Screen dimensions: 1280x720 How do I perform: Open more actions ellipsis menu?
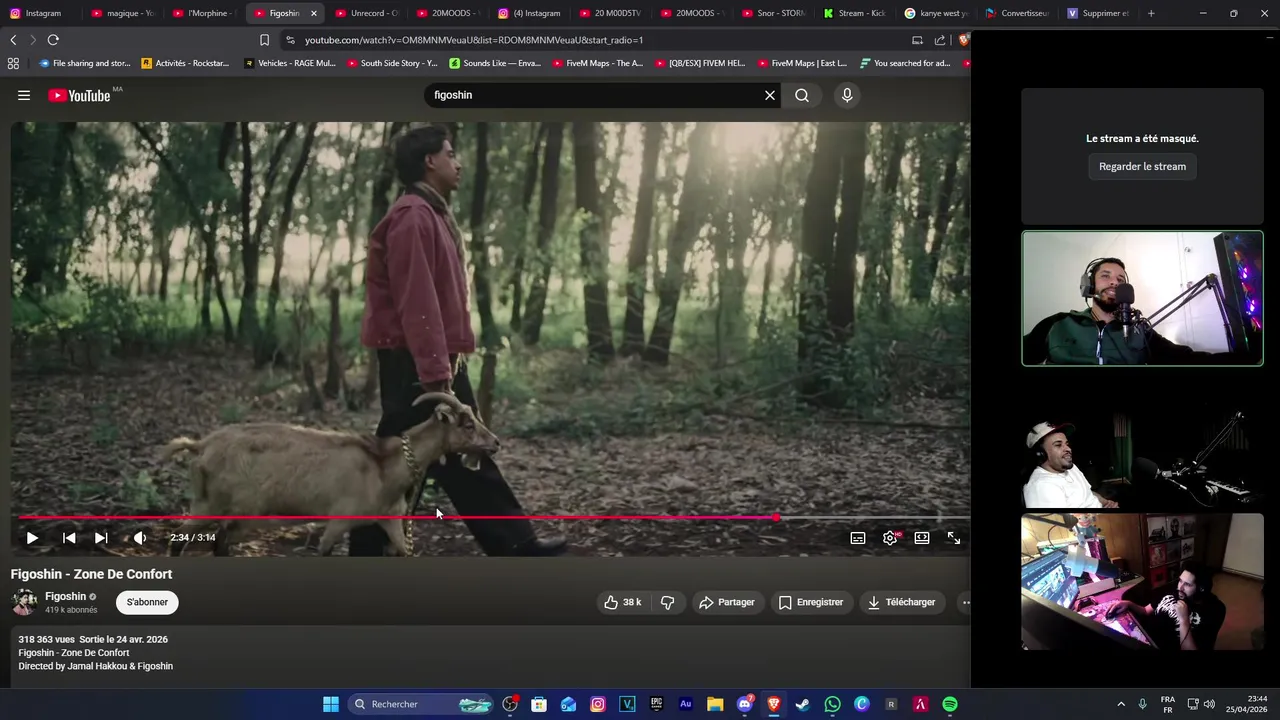[x=965, y=602]
